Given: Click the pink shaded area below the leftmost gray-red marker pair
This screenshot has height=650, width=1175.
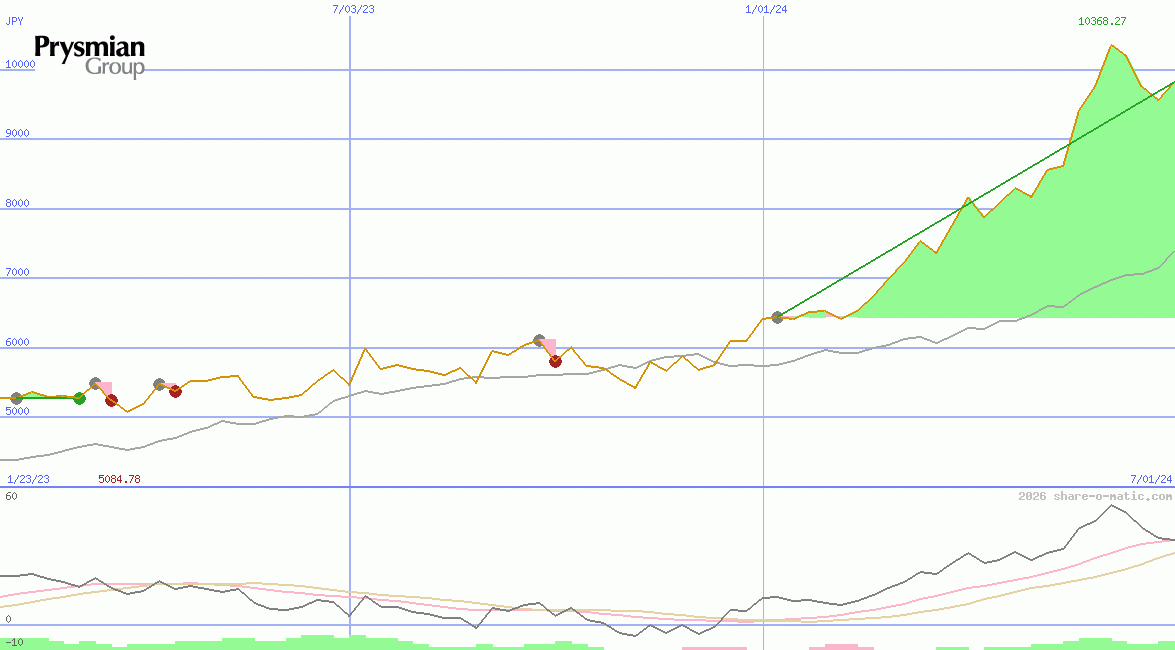Looking at the screenshot, I should click(x=105, y=389).
